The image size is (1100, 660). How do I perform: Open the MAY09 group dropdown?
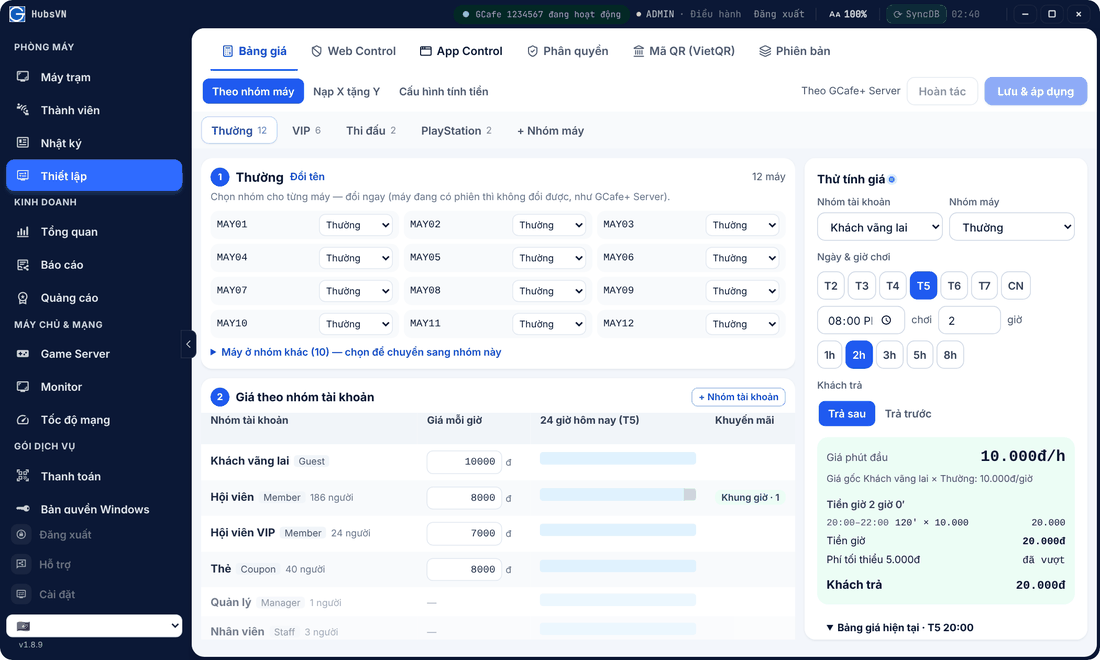point(742,291)
